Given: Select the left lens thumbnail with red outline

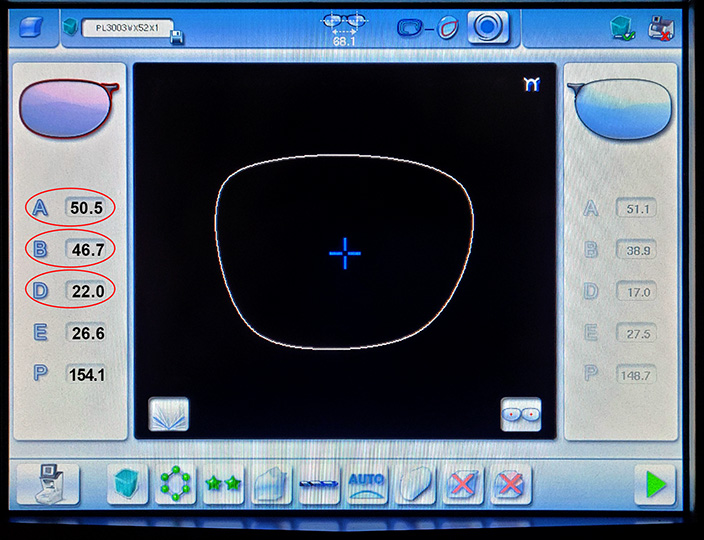Looking at the screenshot, I should 69,109.
